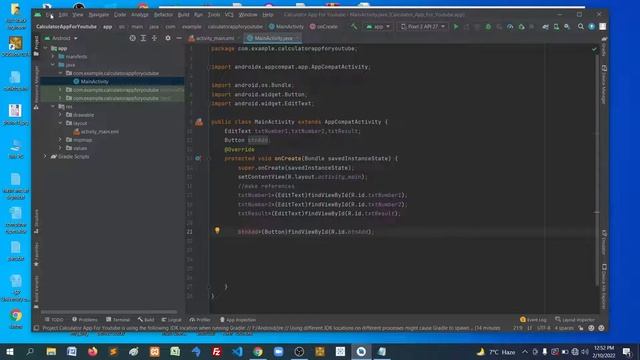The width and height of the screenshot is (640, 360).
Task: Expand the mipmap folder
Action: [60, 140]
